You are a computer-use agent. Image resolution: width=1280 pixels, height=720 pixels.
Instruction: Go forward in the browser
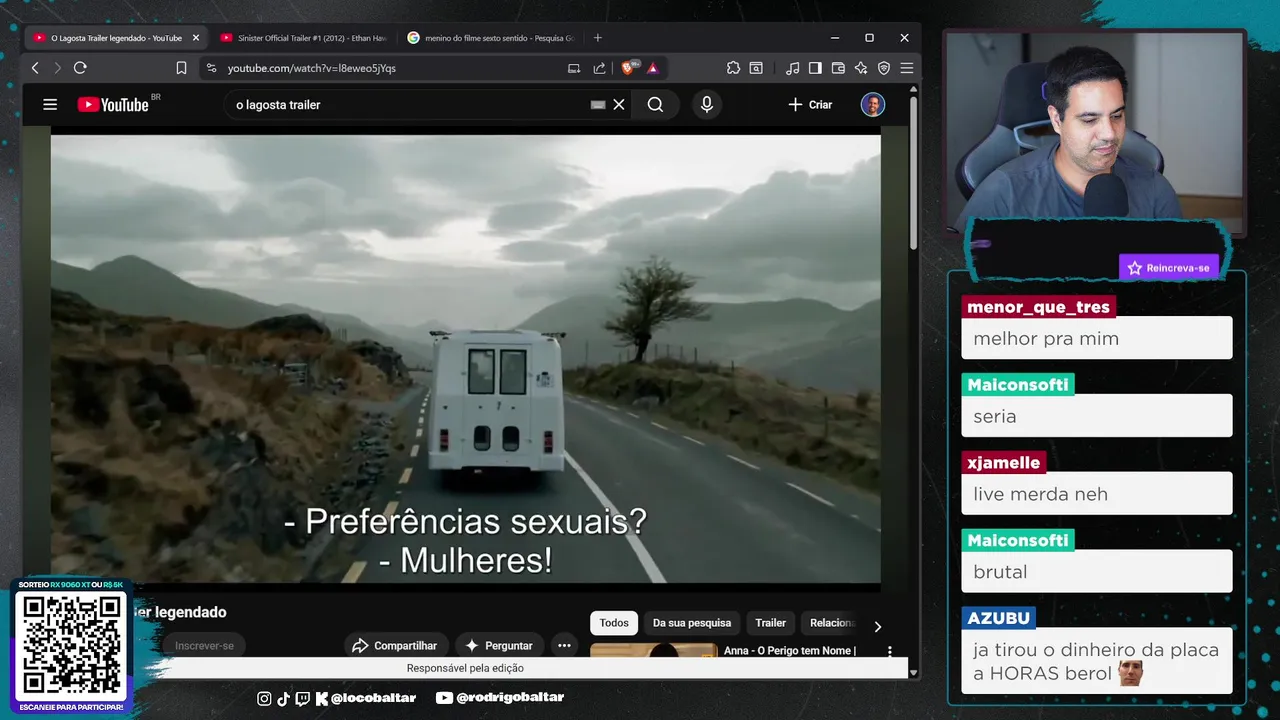57,68
